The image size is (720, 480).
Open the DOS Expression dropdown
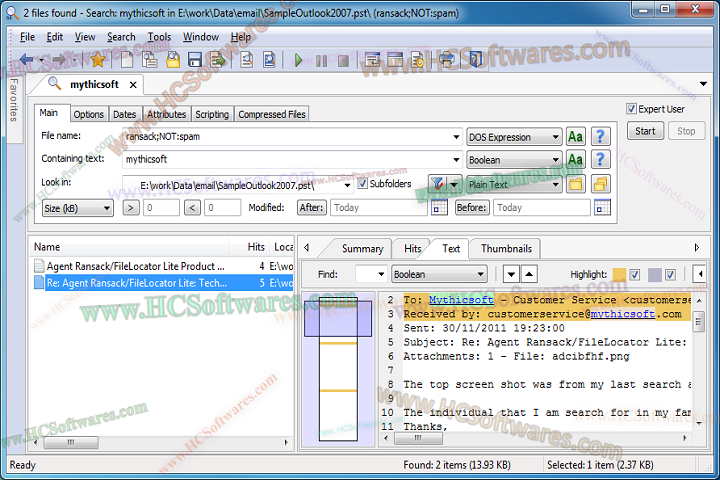514,137
